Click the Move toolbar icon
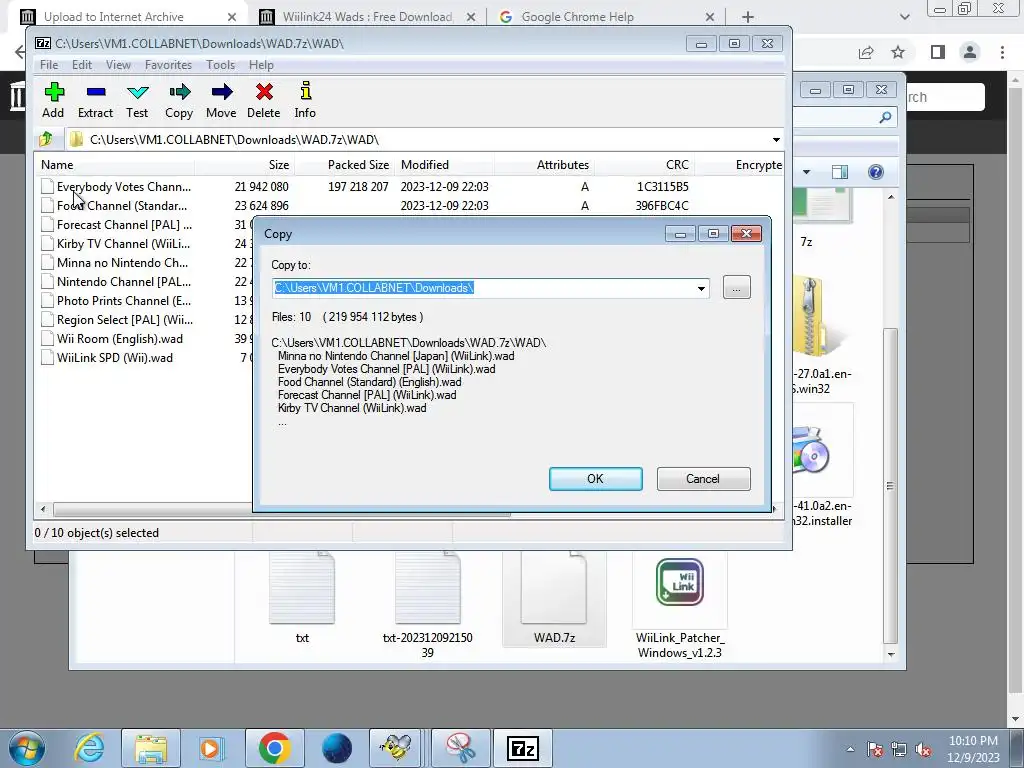The height and width of the screenshot is (768, 1024). click(221, 100)
